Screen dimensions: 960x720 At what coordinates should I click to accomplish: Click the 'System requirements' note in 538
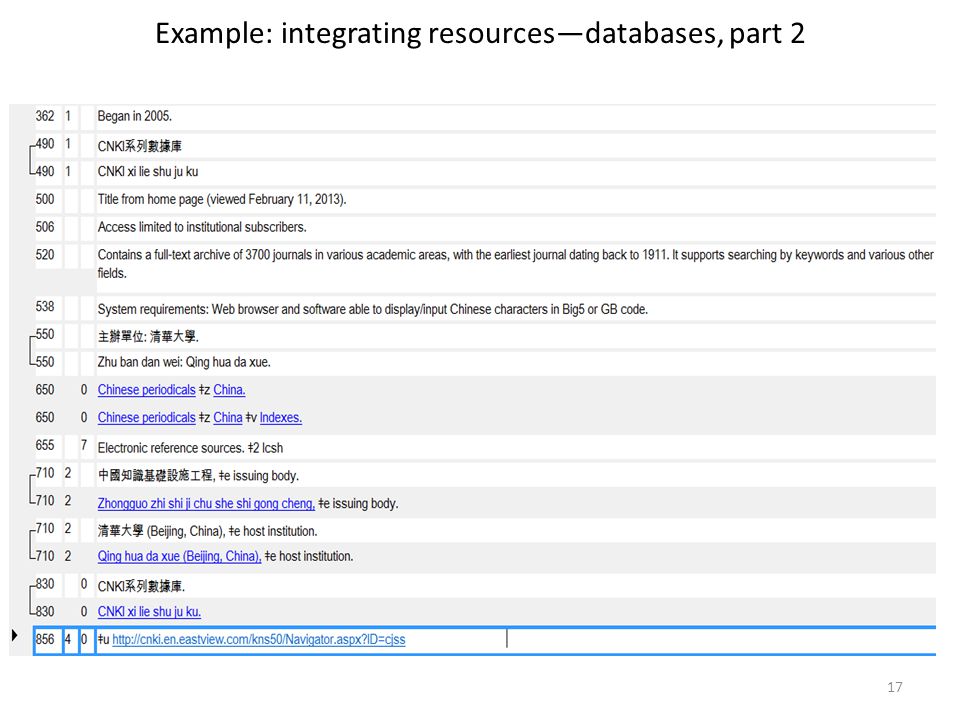point(372,309)
